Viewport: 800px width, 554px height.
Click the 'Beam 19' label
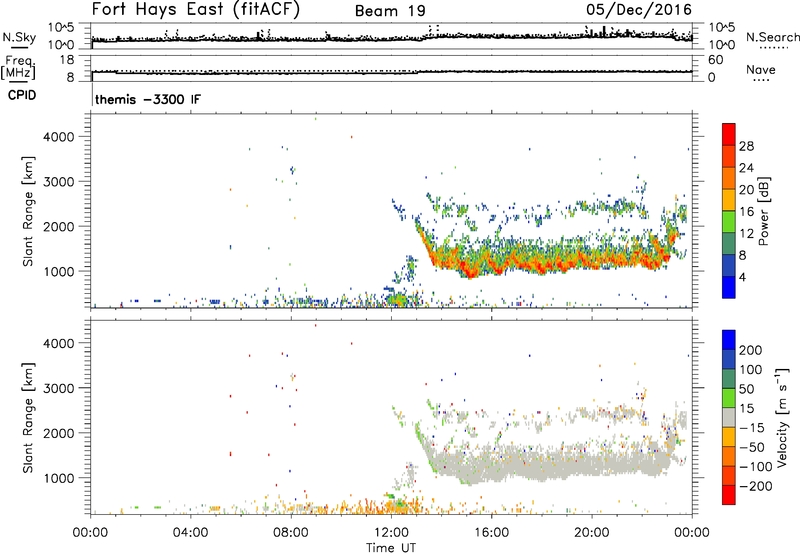point(390,11)
